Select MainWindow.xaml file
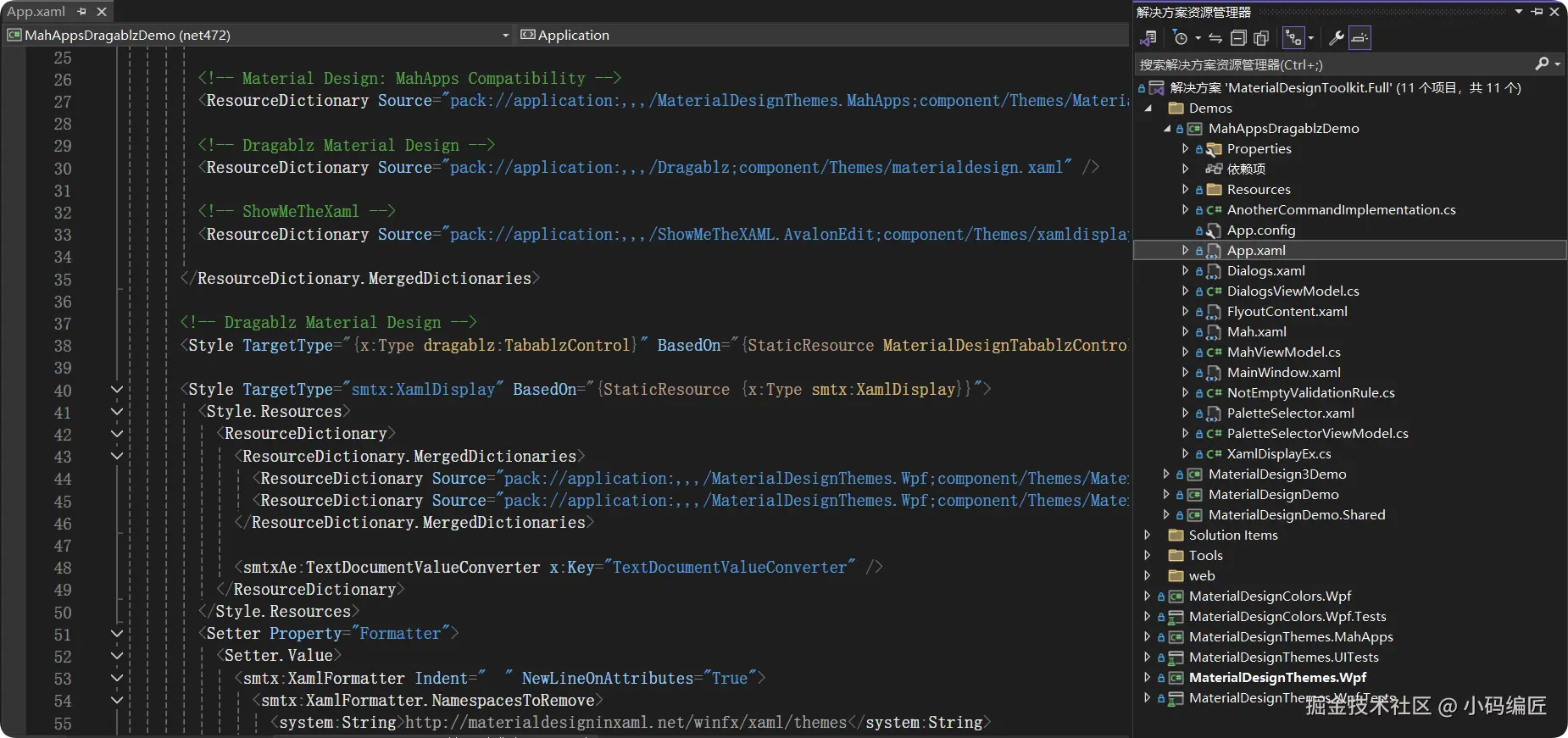Image resolution: width=1568 pixels, height=738 pixels. pos(1284,373)
